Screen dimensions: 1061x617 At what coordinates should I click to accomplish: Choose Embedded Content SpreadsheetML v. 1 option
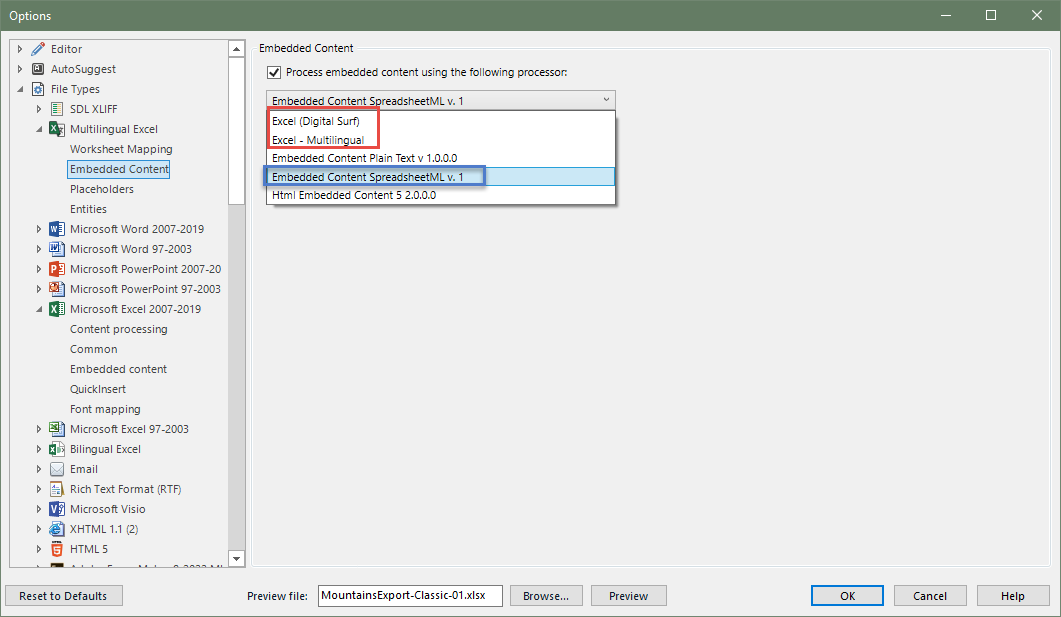coord(441,177)
